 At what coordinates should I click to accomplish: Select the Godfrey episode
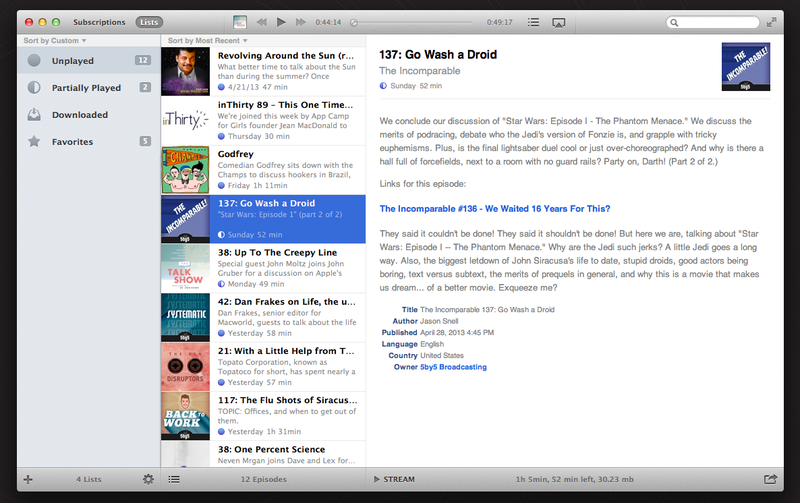[263, 170]
